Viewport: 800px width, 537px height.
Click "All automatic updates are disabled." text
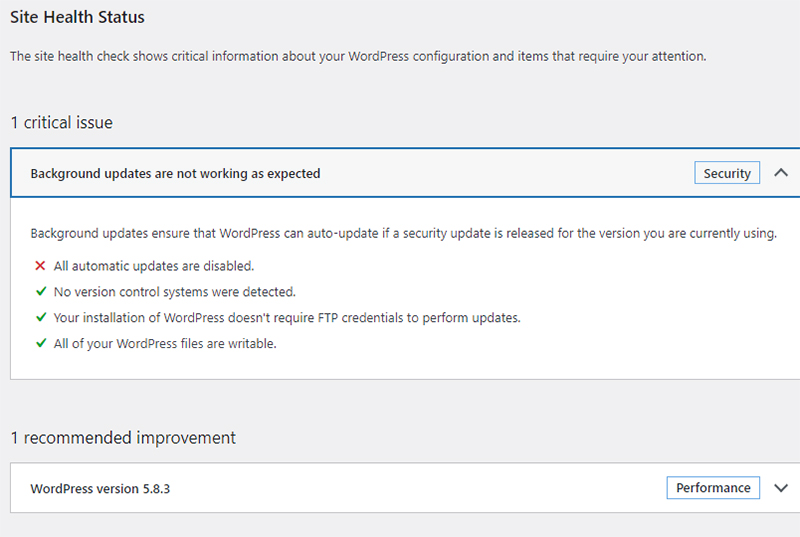(154, 266)
